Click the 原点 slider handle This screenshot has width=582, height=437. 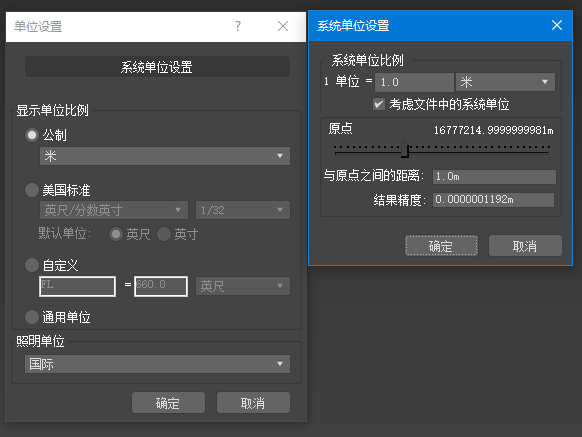click(x=405, y=150)
